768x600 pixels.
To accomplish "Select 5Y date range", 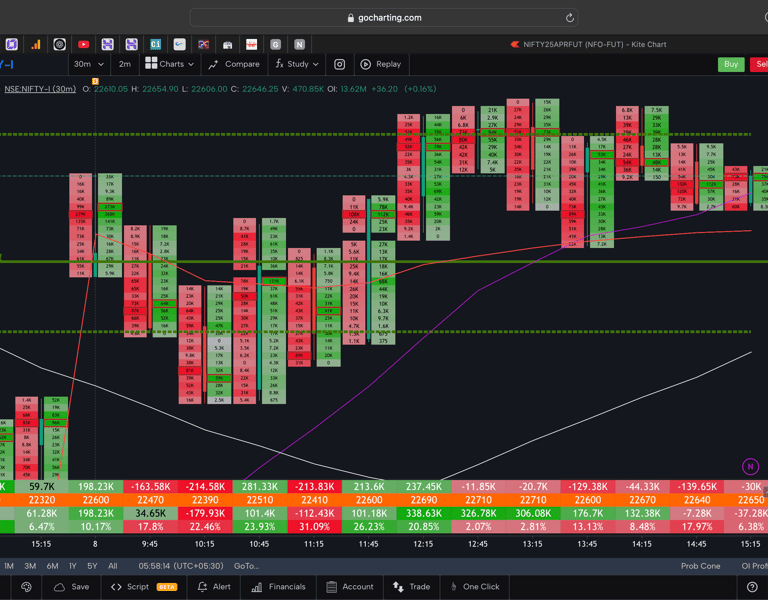I will point(92,566).
